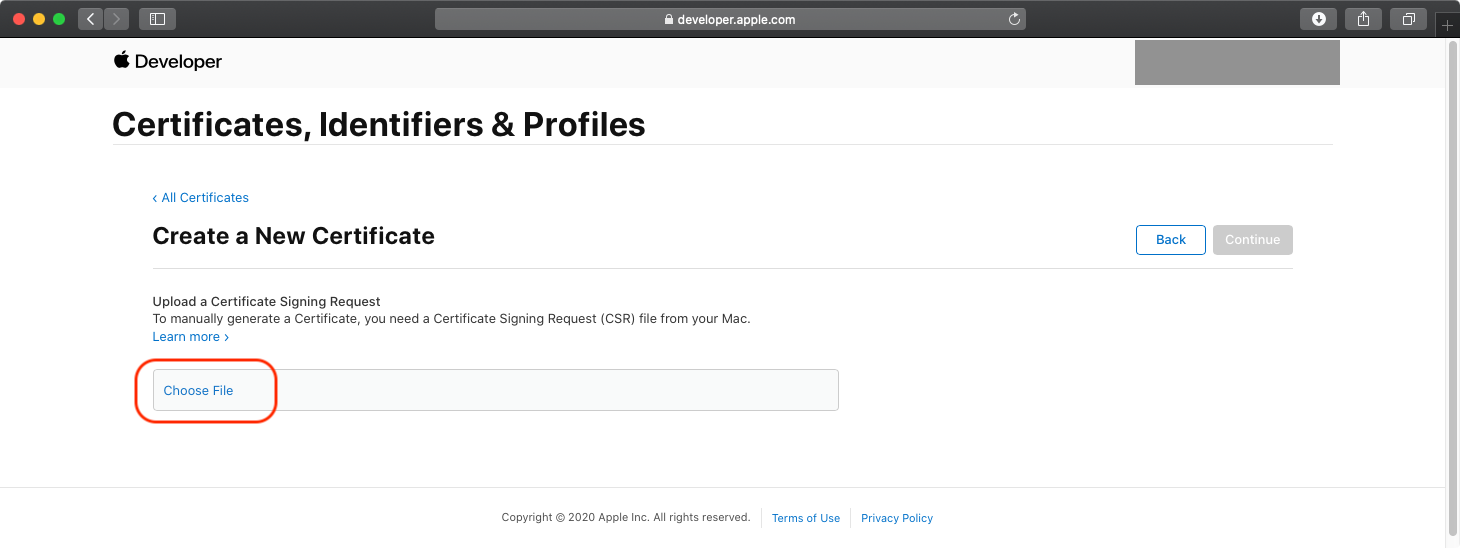Go back to All Certificates

coord(201,198)
